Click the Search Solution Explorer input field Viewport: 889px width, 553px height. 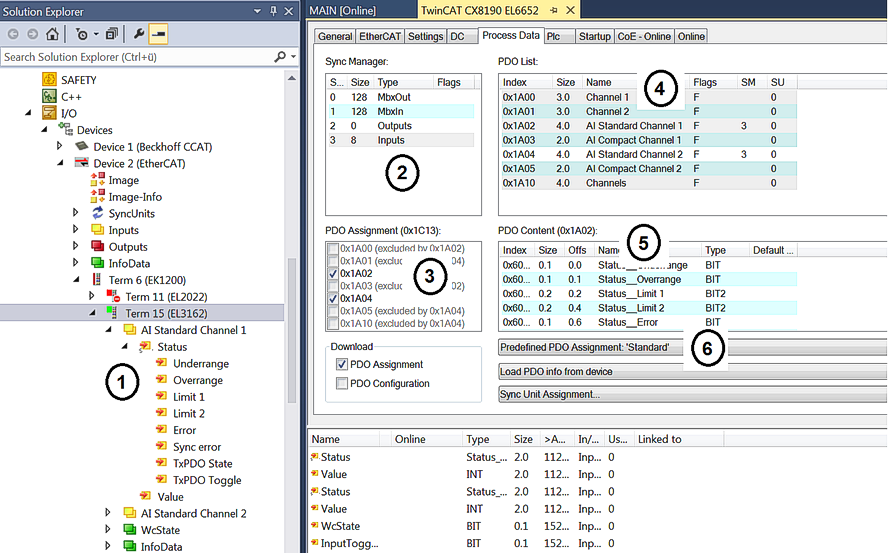click(x=136, y=57)
